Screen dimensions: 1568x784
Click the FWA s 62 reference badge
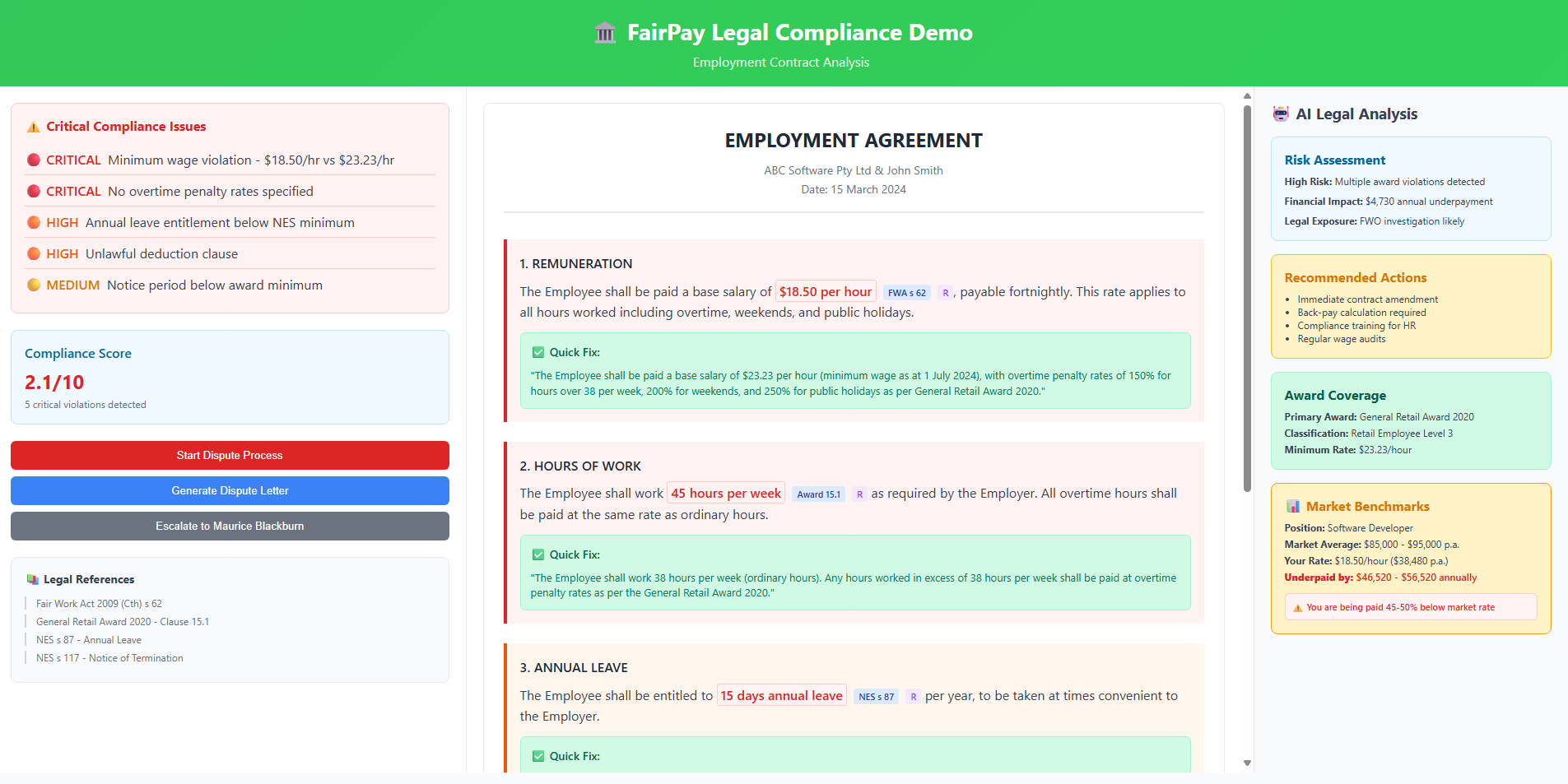click(x=907, y=293)
